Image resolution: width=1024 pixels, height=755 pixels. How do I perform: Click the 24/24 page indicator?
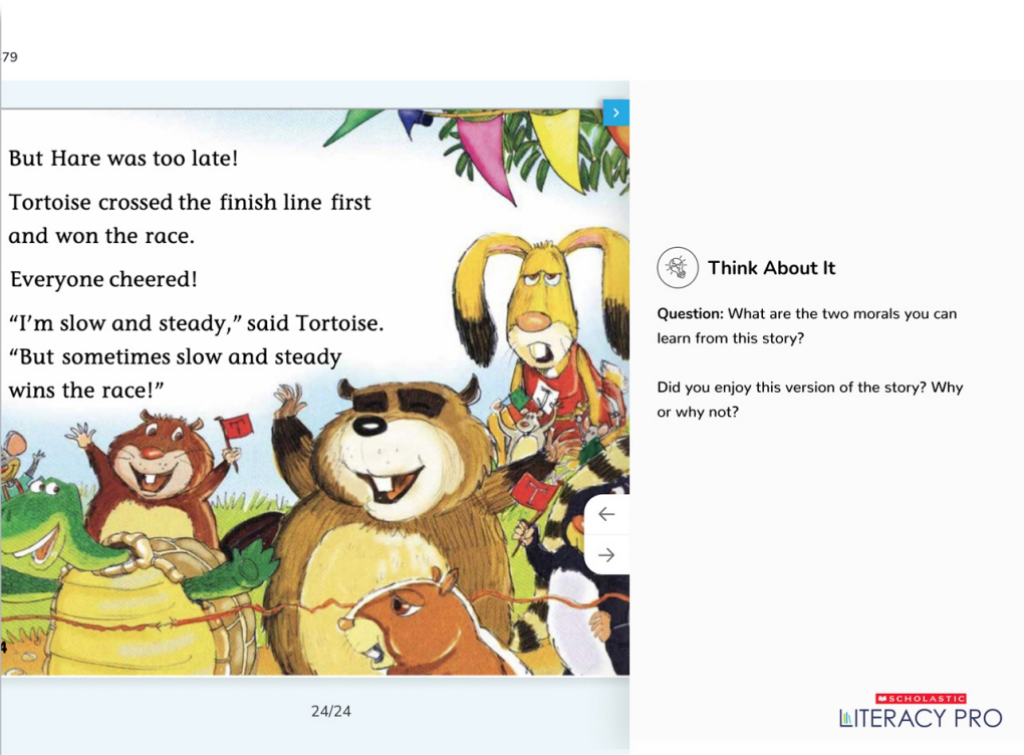[331, 711]
